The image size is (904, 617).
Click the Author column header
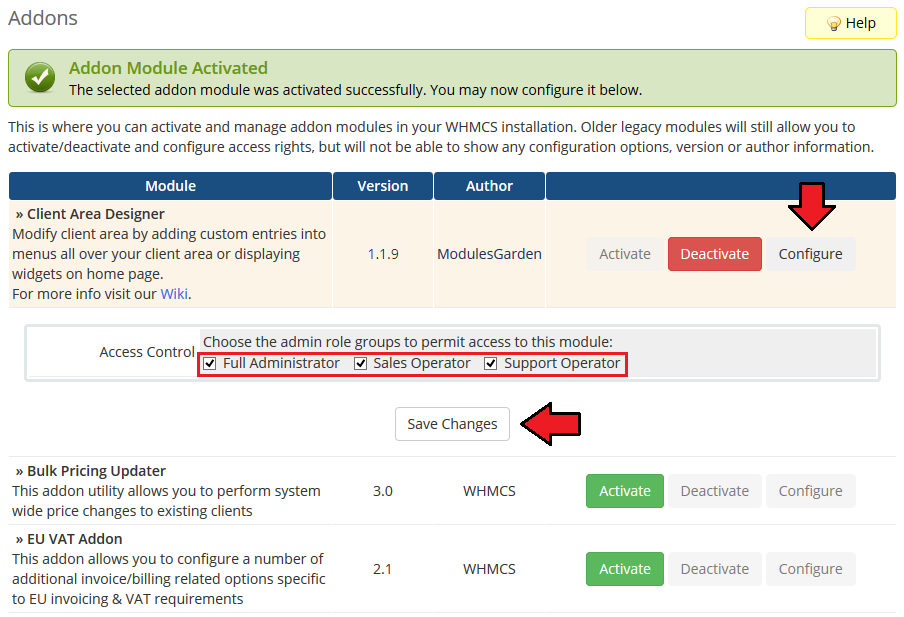click(x=489, y=186)
